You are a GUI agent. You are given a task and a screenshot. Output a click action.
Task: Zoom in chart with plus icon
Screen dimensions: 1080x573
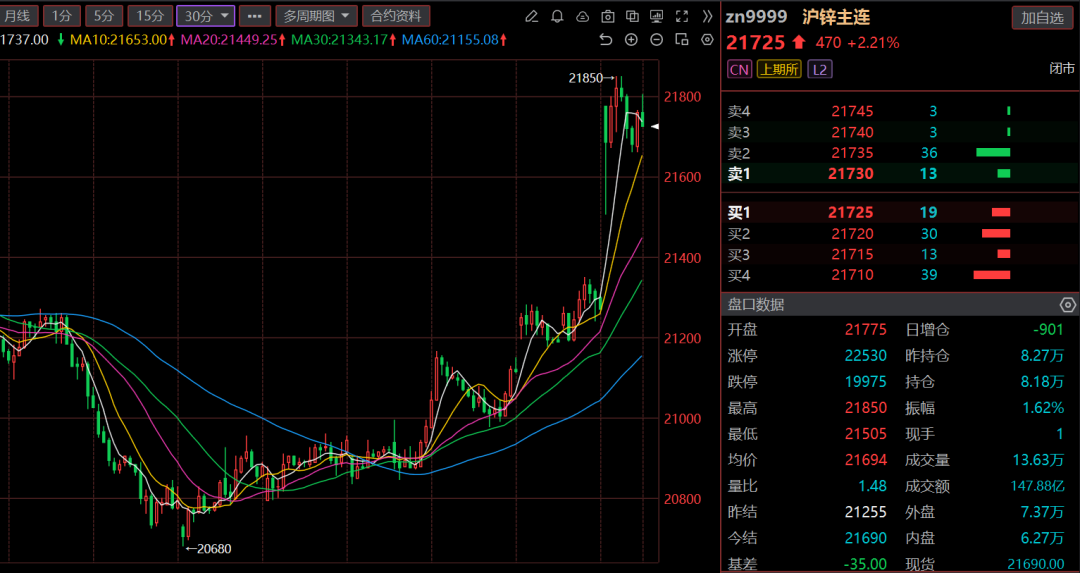[x=631, y=40]
